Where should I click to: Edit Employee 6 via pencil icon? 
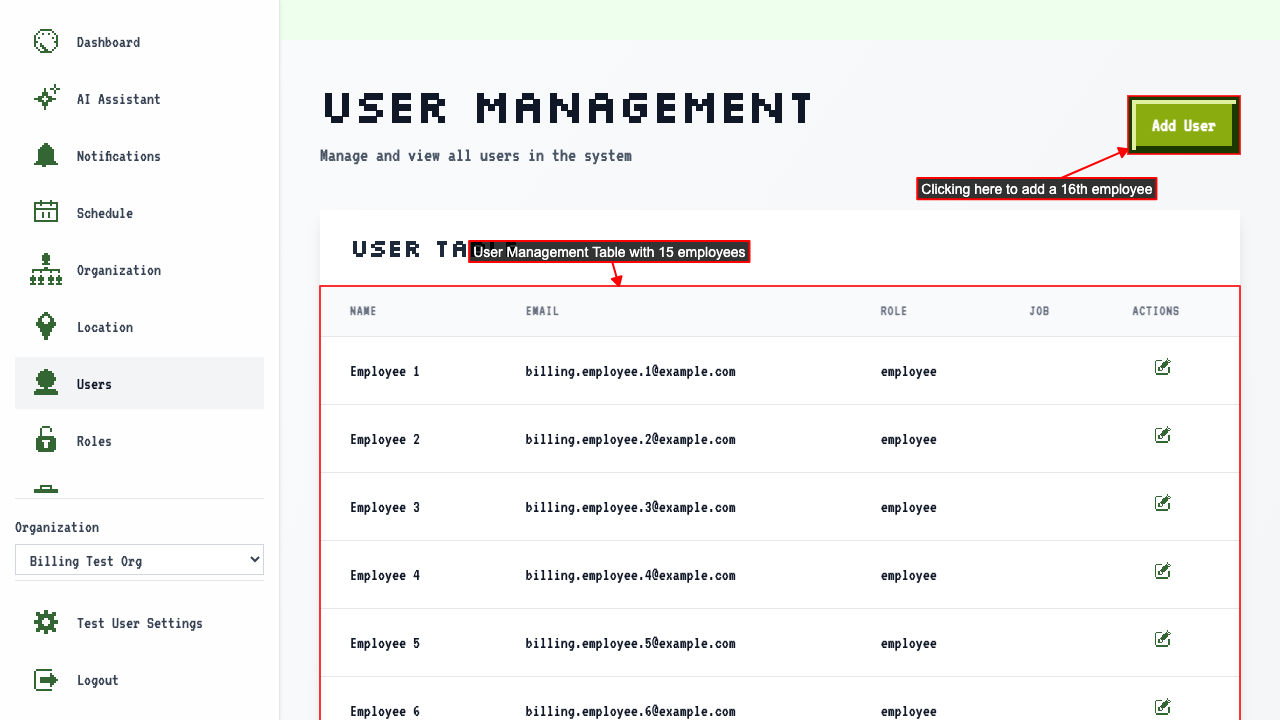point(1162,707)
